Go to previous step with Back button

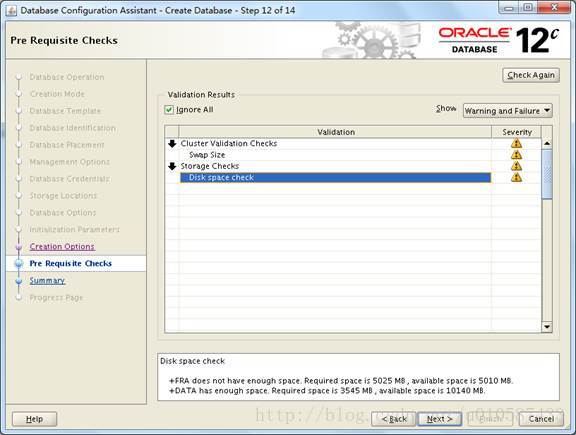click(394, 419)
